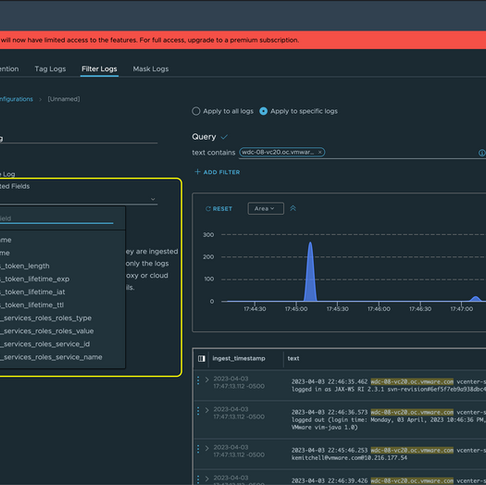Click the large peak in the area chart
Image resolution: width=486 pixels, height=485 pixels.
point(310,272)
